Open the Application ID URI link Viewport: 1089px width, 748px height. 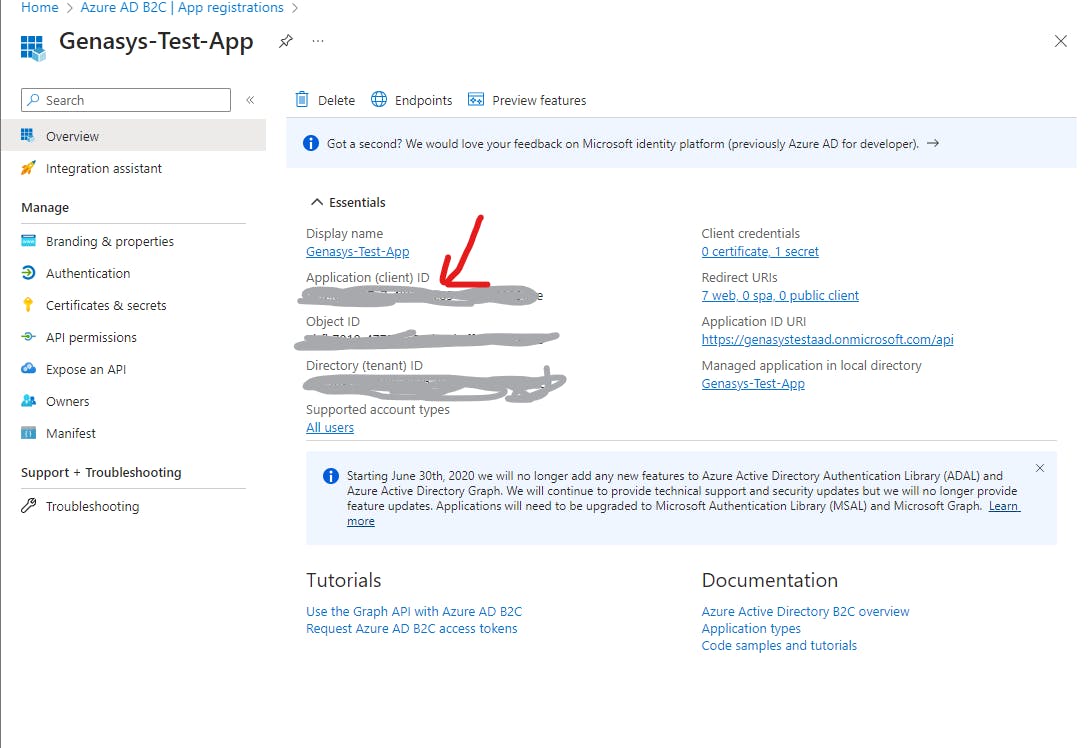pos(827,339)
